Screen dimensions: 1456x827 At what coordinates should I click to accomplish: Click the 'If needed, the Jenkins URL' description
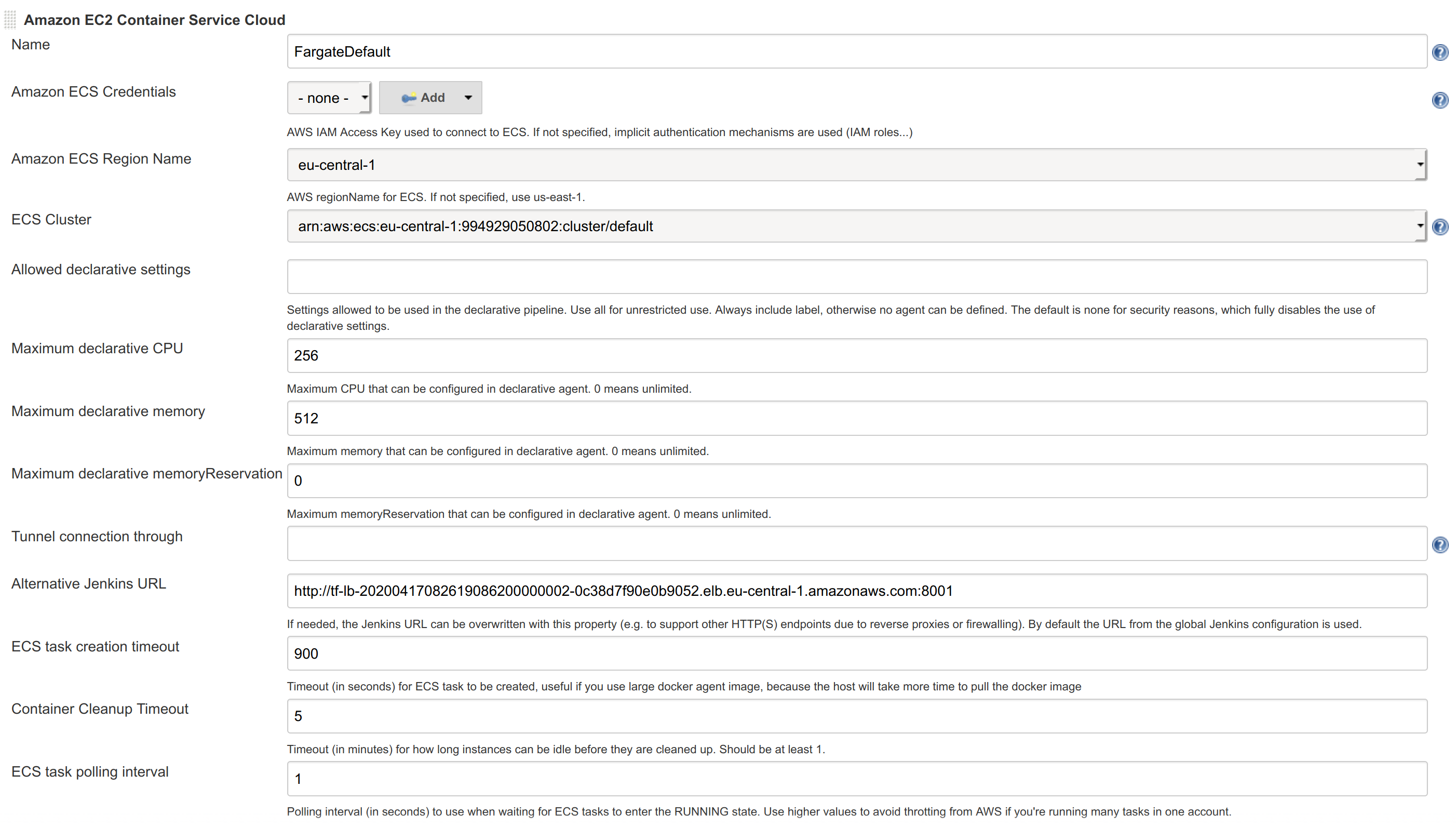[x=824, y=624]
